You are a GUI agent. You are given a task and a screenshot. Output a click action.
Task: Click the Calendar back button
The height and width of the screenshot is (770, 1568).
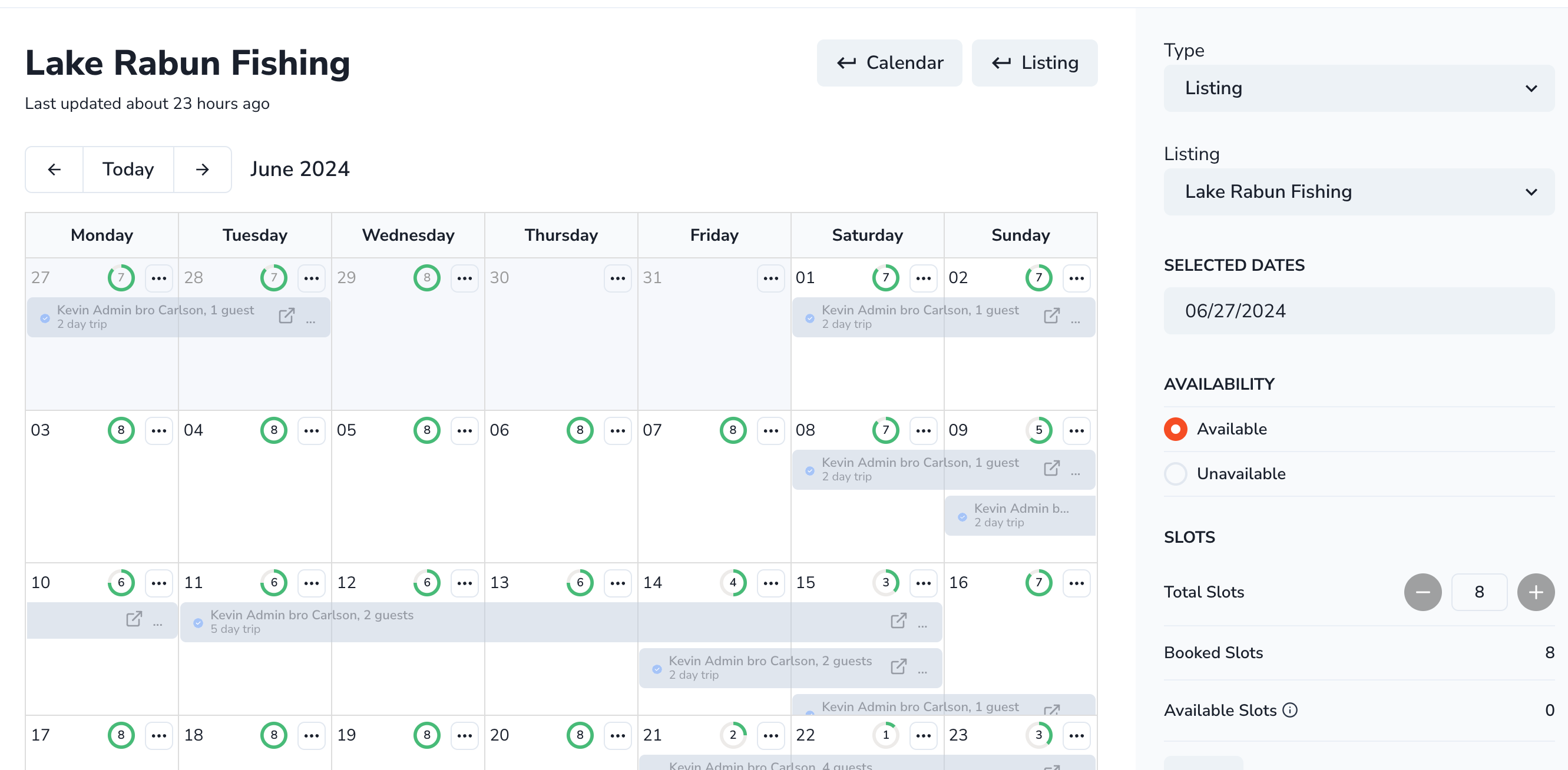[889, 62]
